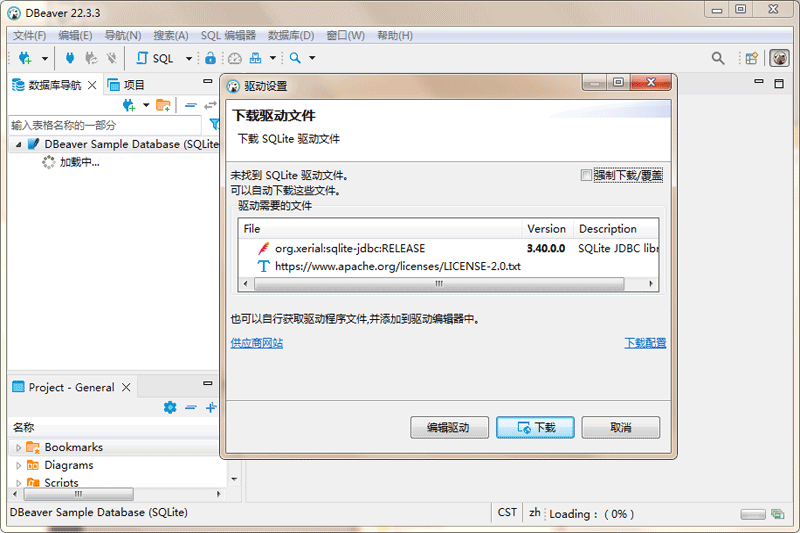Expand the SQL editor dropdown arrow
The width and height of the screenshot is (800, 533).
[189, 59]
